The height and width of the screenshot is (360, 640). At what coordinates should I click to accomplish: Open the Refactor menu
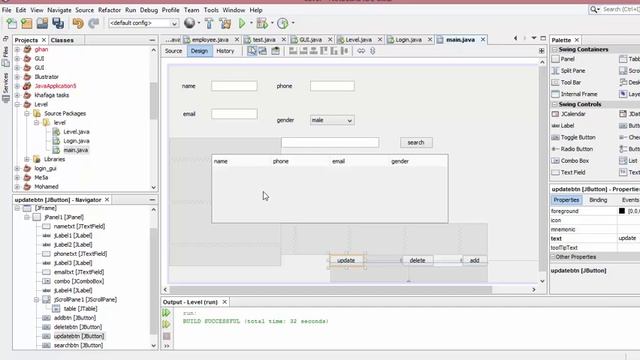click(x=109, y=10)
